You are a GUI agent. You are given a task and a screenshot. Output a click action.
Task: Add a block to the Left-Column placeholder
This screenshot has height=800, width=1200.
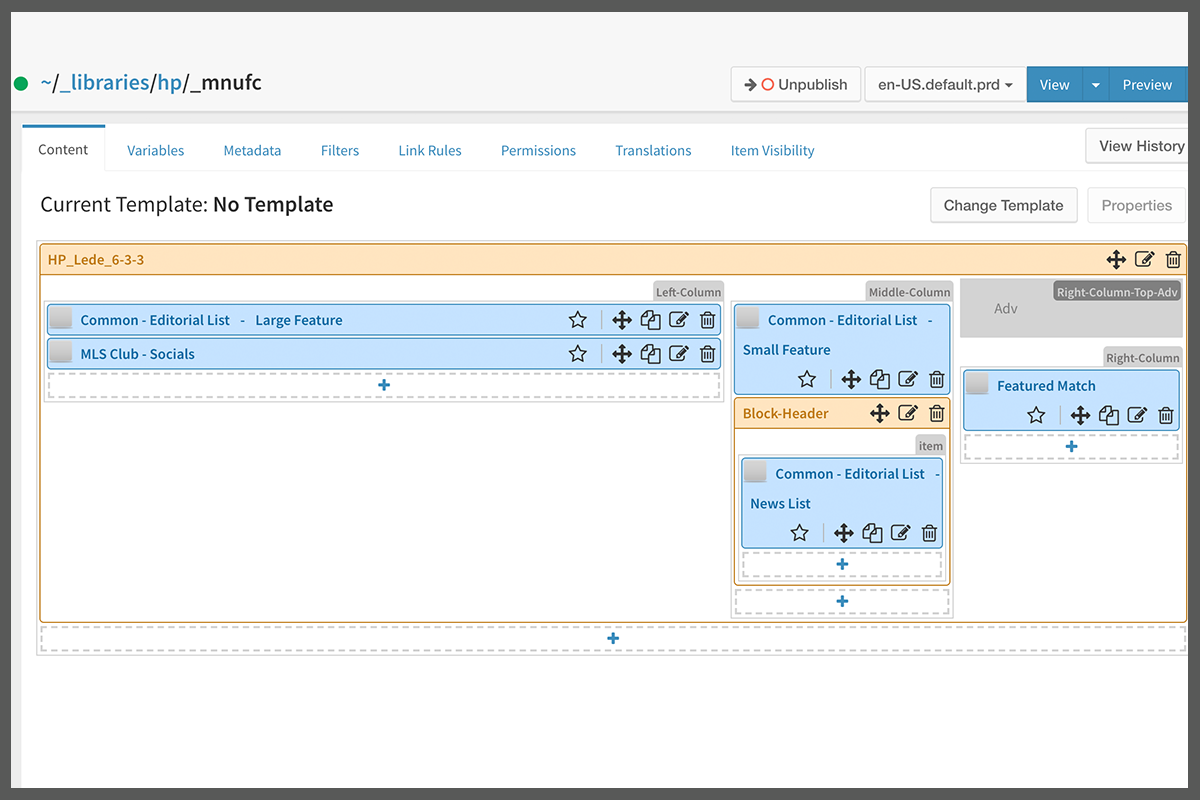pos(383,386)
